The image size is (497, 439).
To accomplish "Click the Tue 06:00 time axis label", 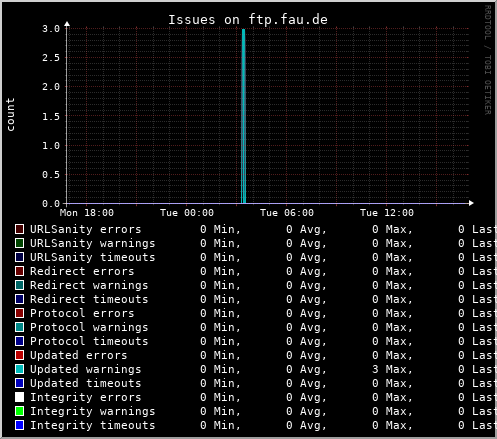I will [287, 213].
